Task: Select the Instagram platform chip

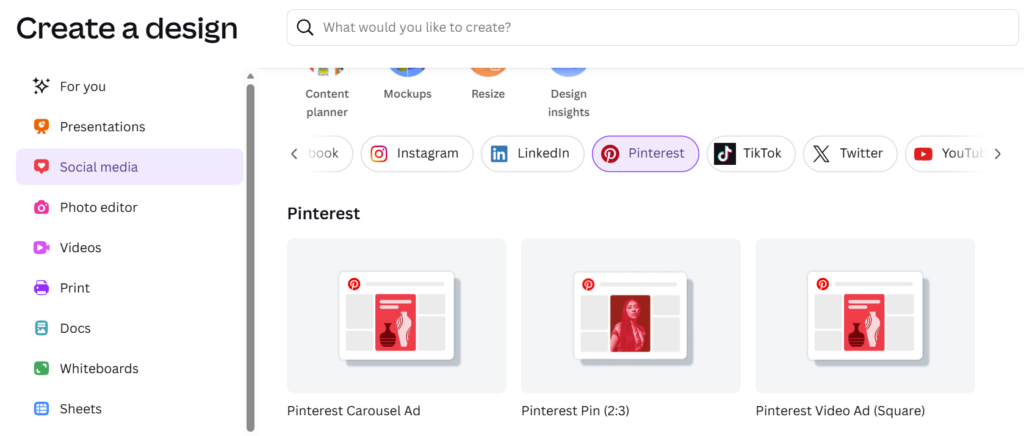Action: coord(416,154)
